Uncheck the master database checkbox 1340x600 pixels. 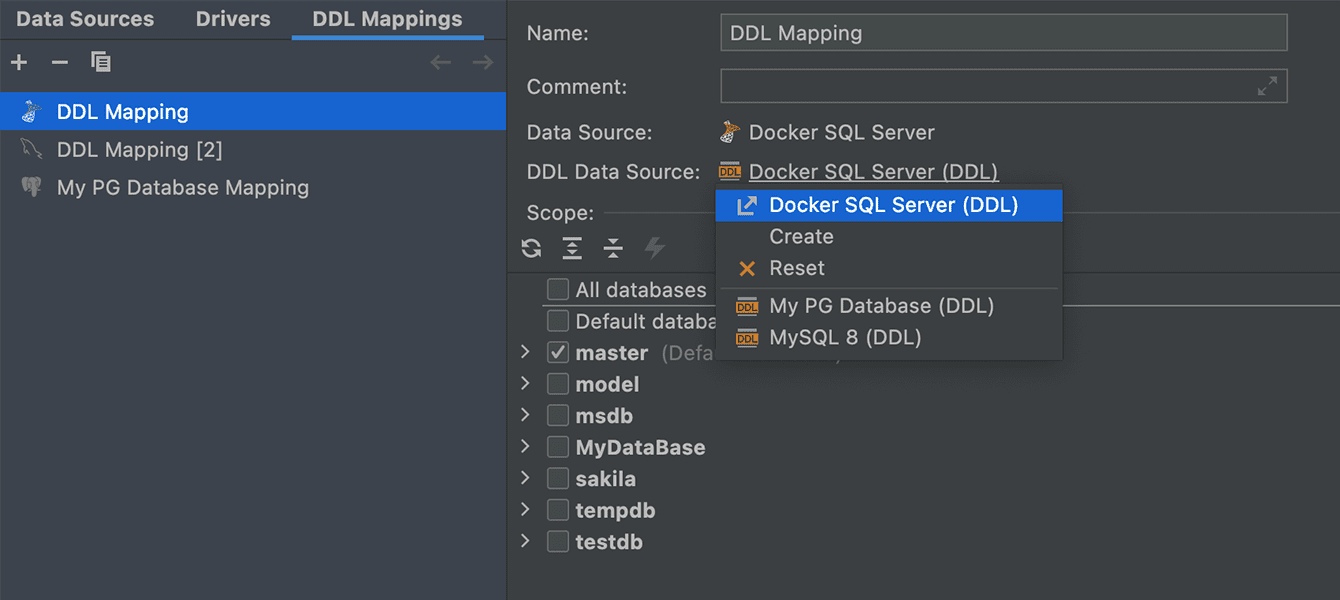(558, 353)
